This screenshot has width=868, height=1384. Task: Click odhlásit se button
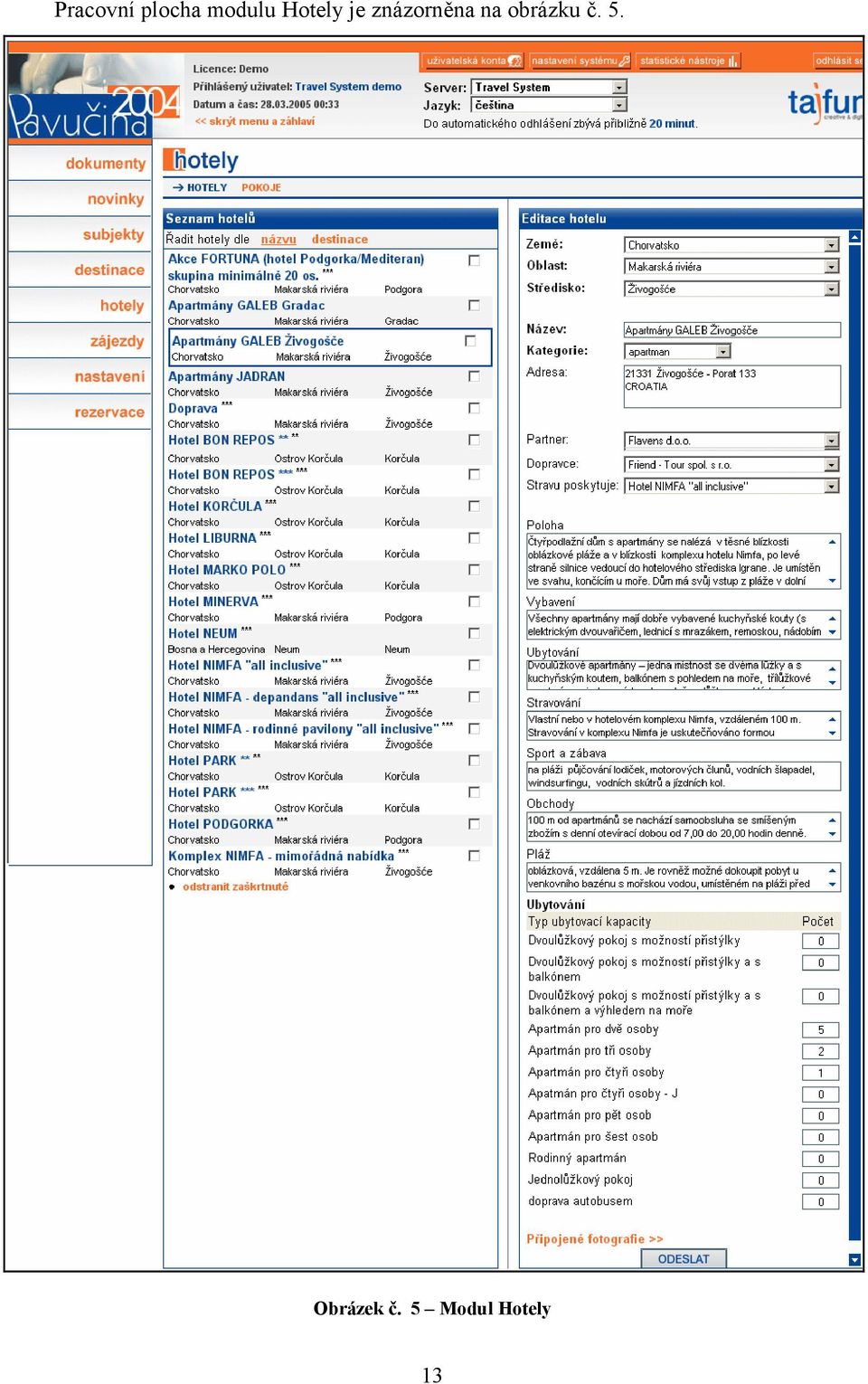pos(838,62)
